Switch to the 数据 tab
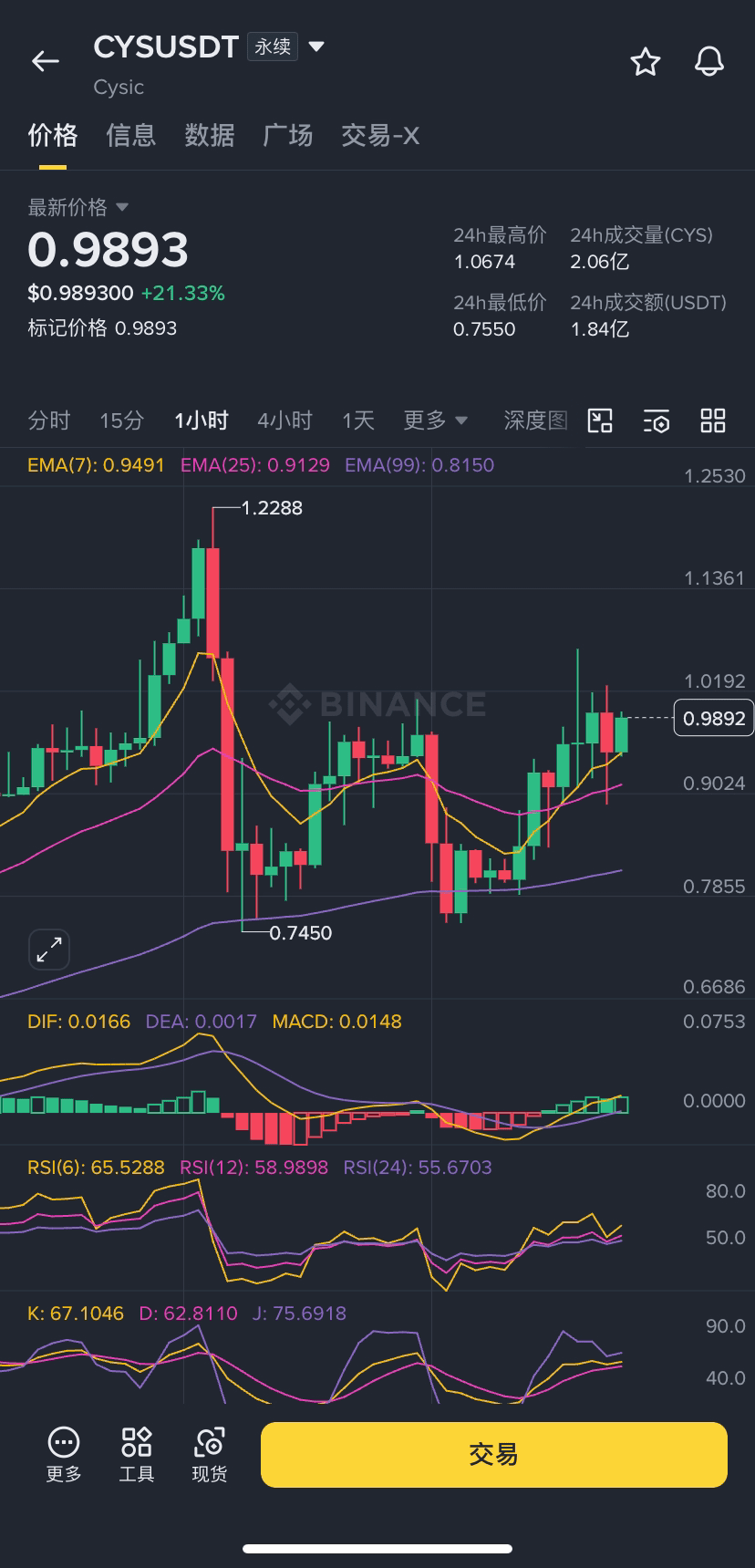The height and width of the screenshot is (1568, 755). (x=210, y=136)
